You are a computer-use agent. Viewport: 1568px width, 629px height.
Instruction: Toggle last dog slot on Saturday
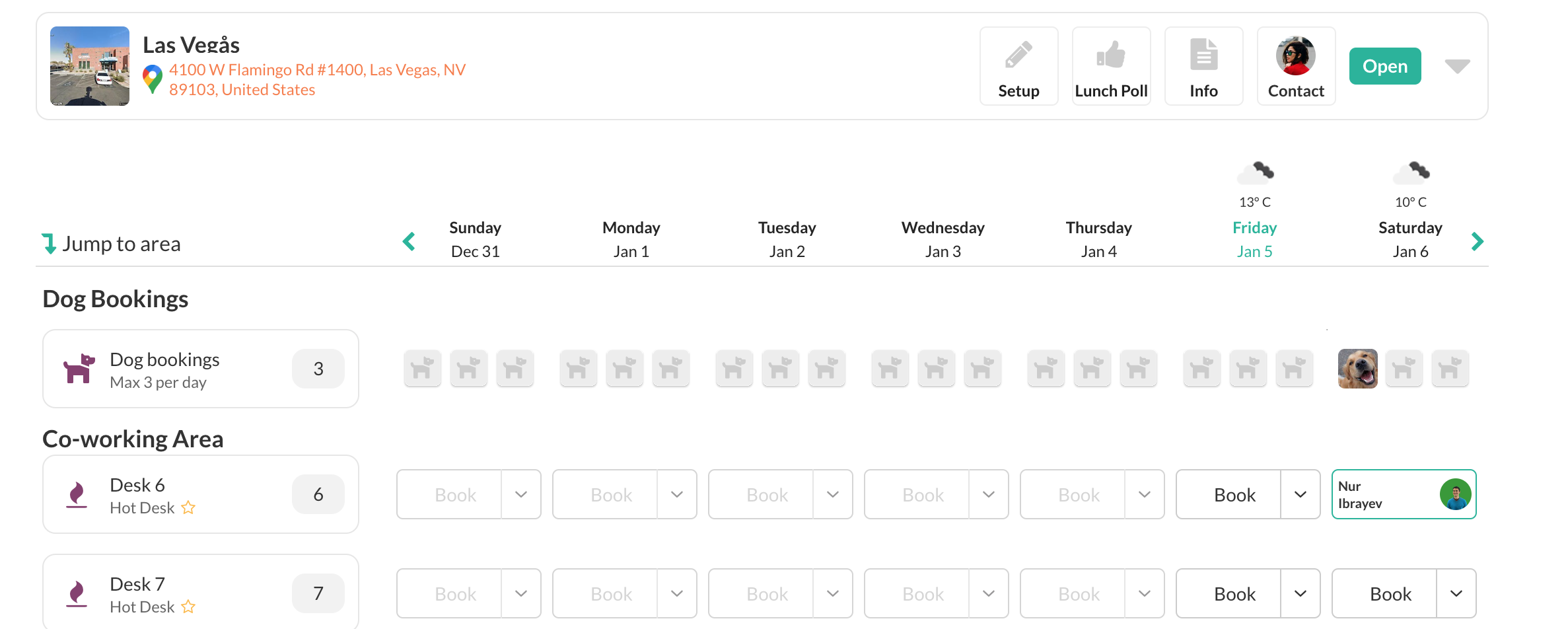[1450, 369]
